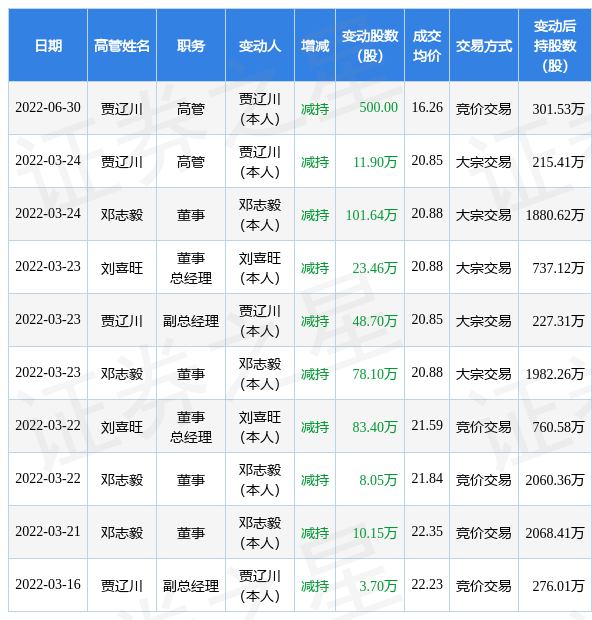
Task: Select the 1982.26万 holdings cell
Action: (x=555, y=374)
